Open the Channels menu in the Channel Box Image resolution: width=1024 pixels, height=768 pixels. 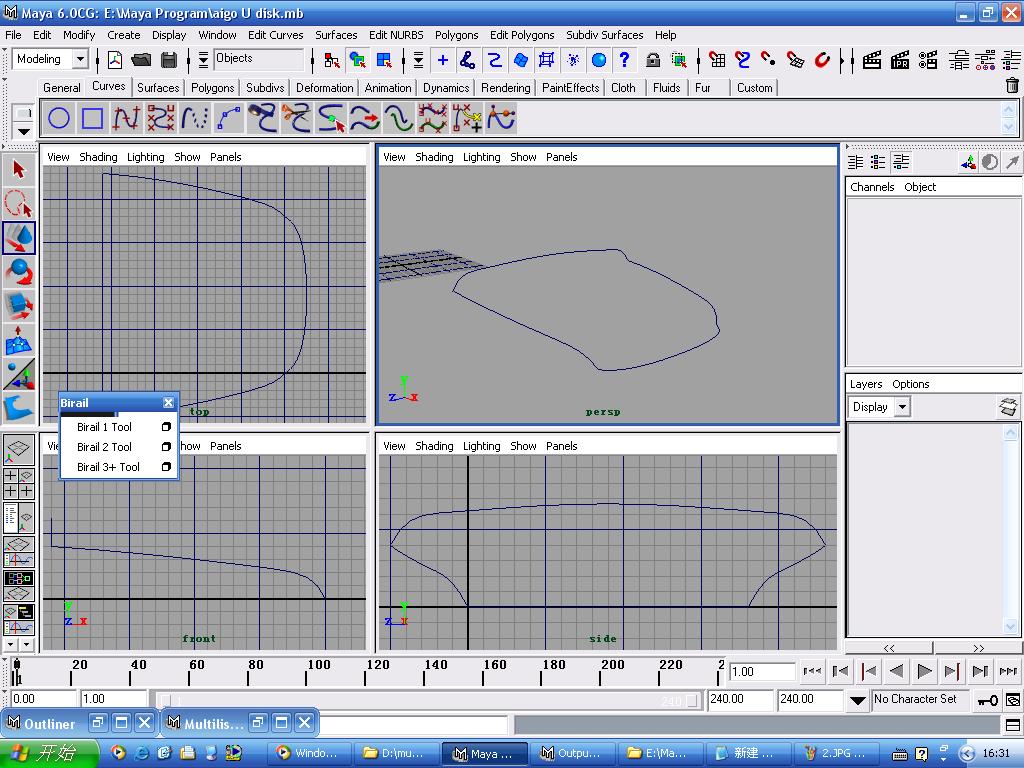coord(872,187)
